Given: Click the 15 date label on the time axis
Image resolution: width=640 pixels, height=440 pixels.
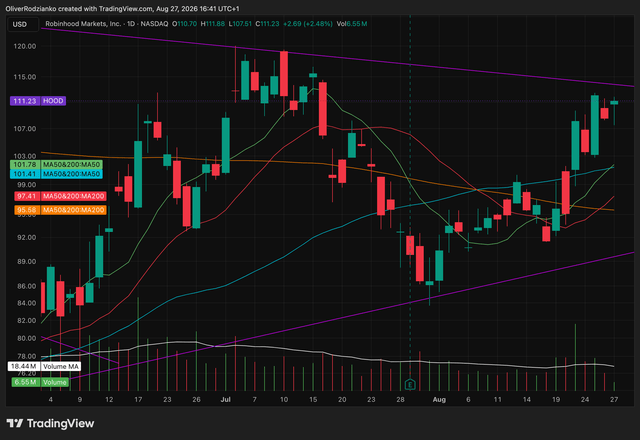Looking at the screenshot, I should (313, 400).
